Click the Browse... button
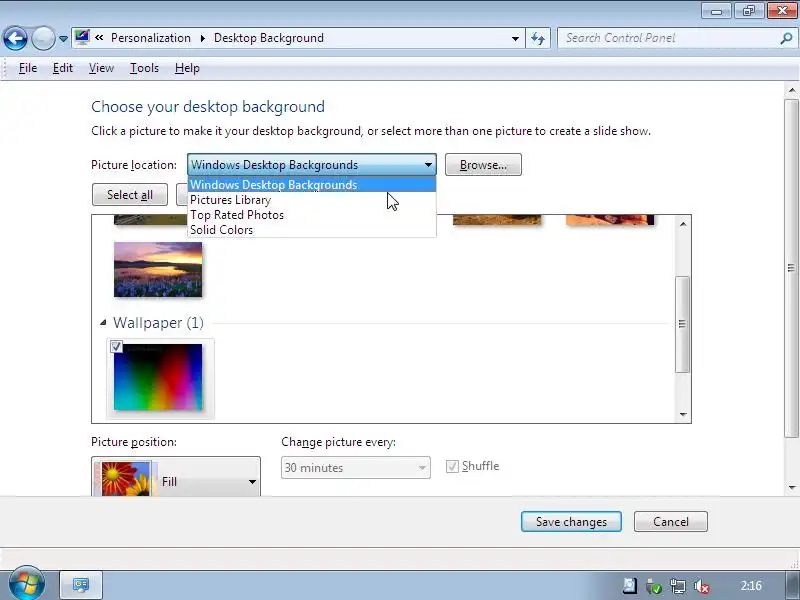This screenshot has height=600, width=800. tap(483, 165)
